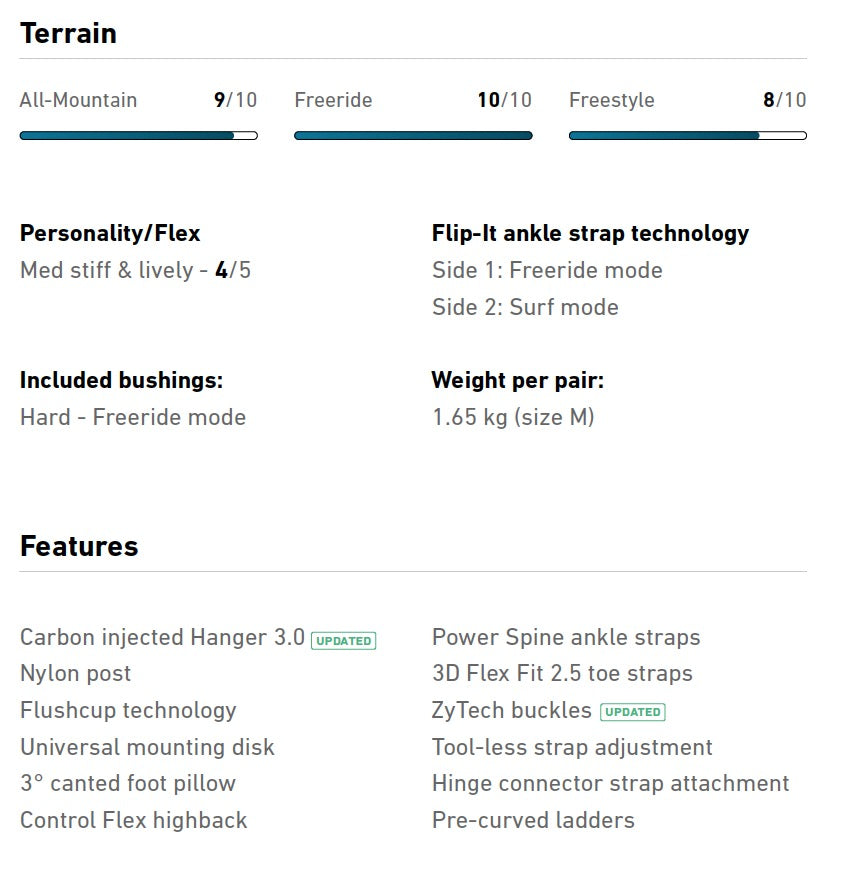Select the Features section heading
The image size is (852, 872).
79,546
